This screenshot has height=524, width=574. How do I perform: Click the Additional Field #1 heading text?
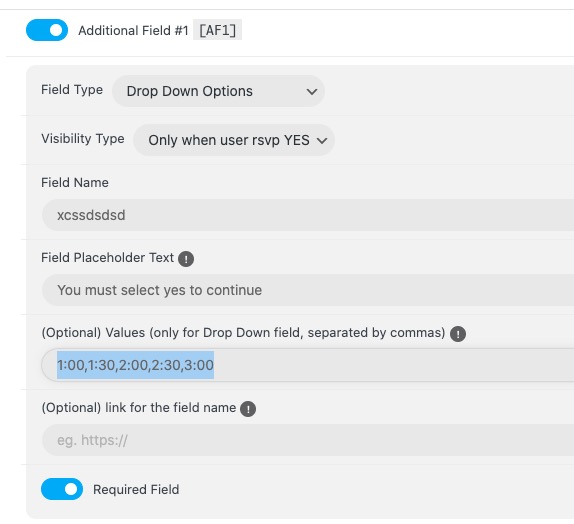pyautogui.click(x=133, y=30)
